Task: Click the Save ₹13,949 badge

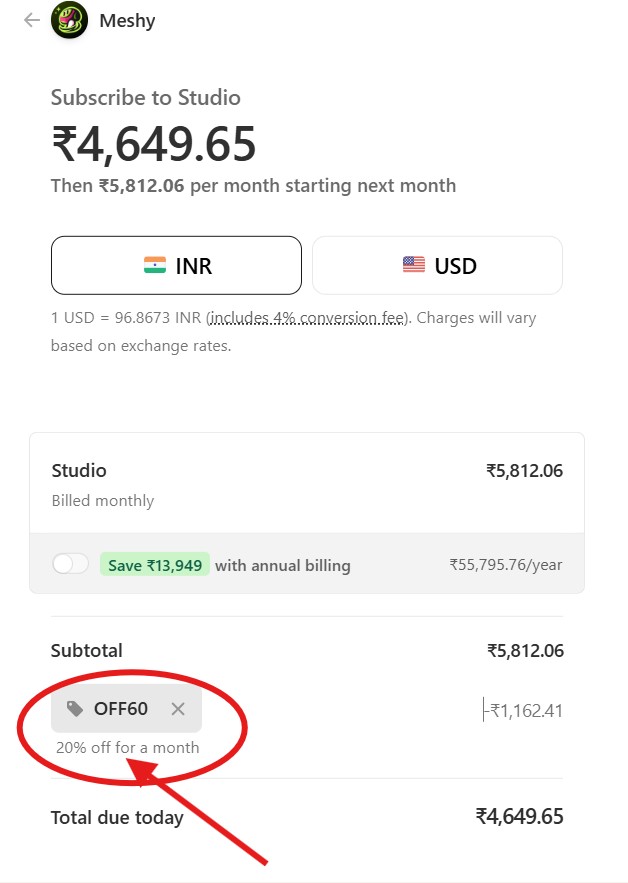Action: [154, 565]
